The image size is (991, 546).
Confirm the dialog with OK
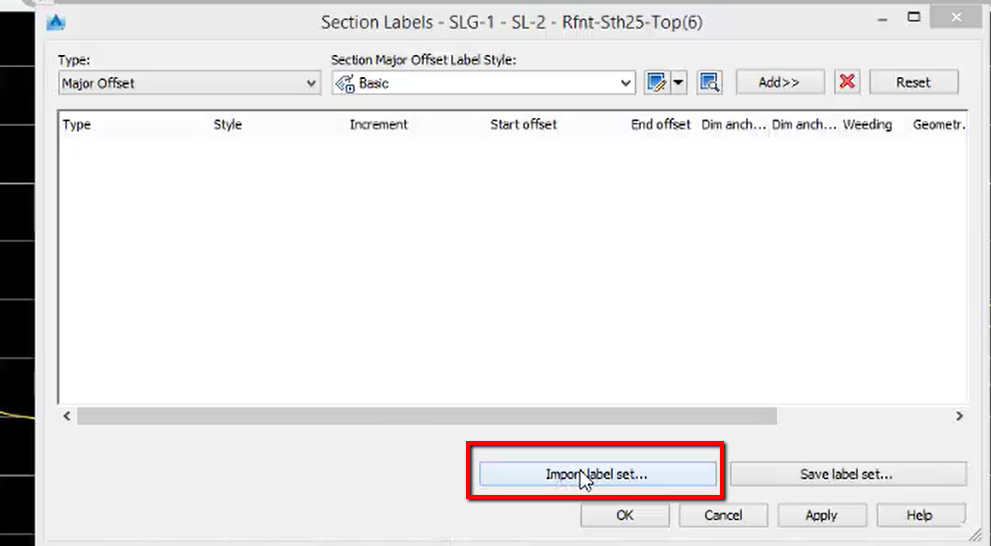click(624, 515)
